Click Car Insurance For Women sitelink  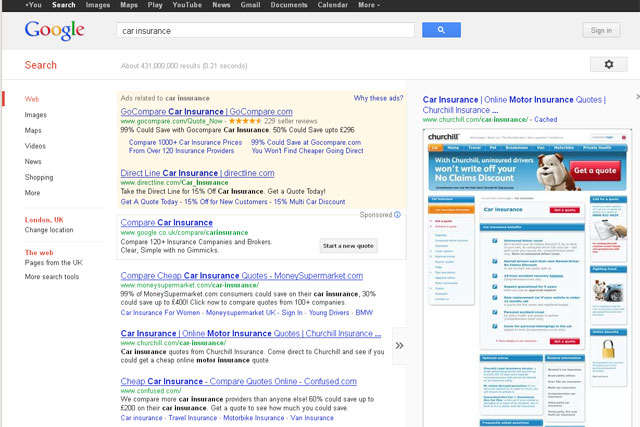click(160, 312)
